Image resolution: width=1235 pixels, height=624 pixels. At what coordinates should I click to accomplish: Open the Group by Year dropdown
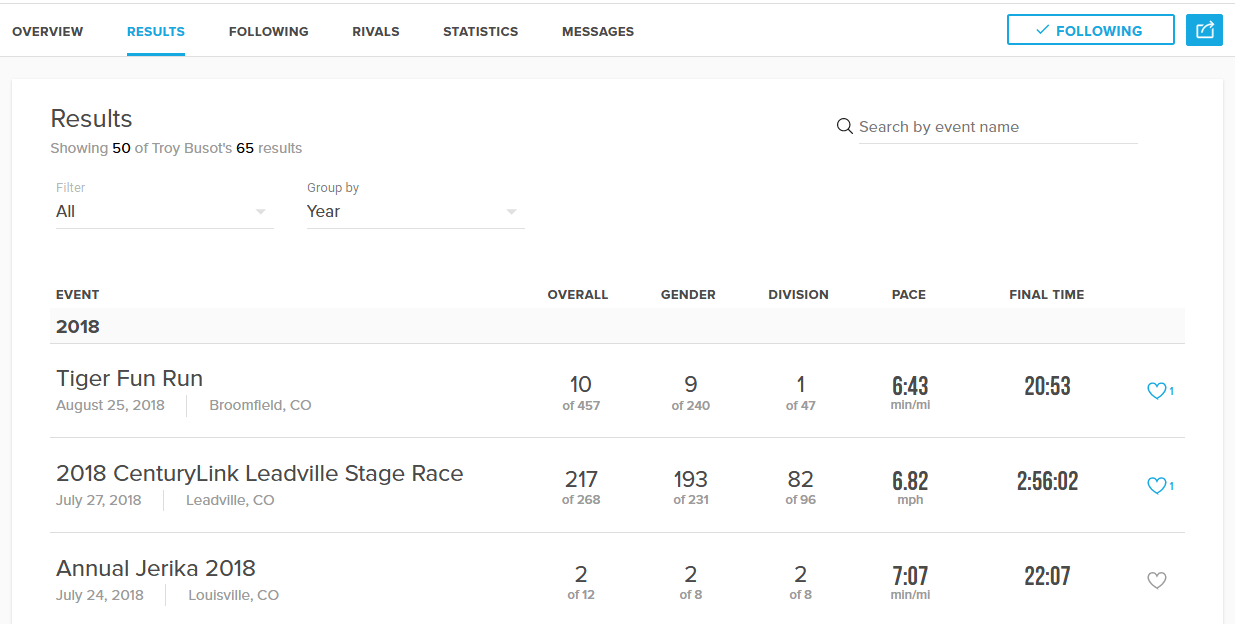(415, 212)
